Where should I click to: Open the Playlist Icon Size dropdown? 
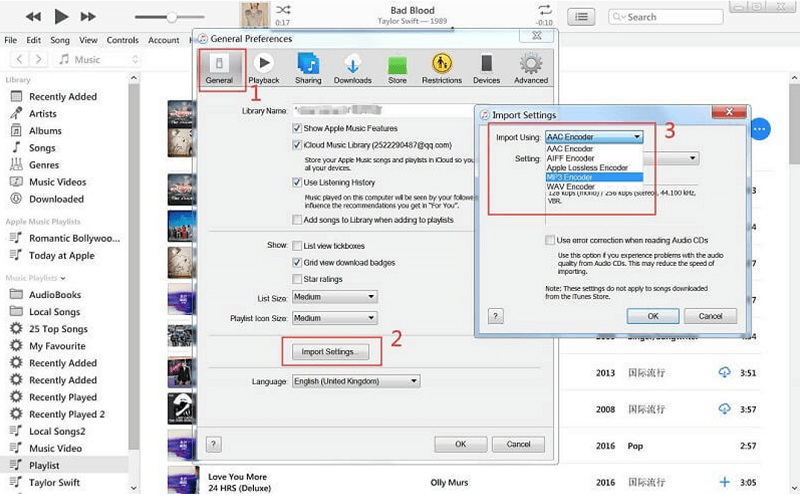point(335,318)
